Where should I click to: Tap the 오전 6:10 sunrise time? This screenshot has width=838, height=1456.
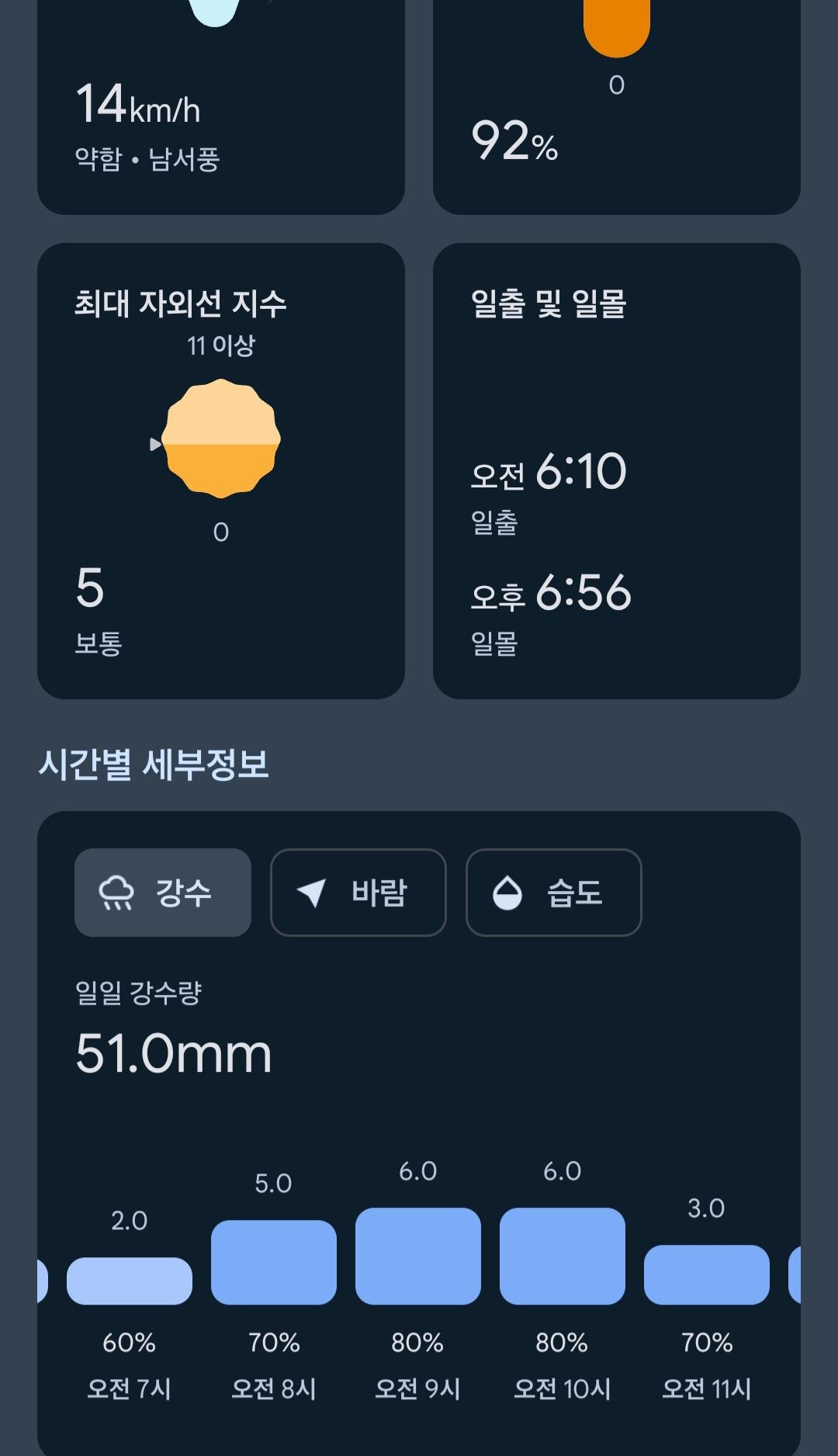549,471
